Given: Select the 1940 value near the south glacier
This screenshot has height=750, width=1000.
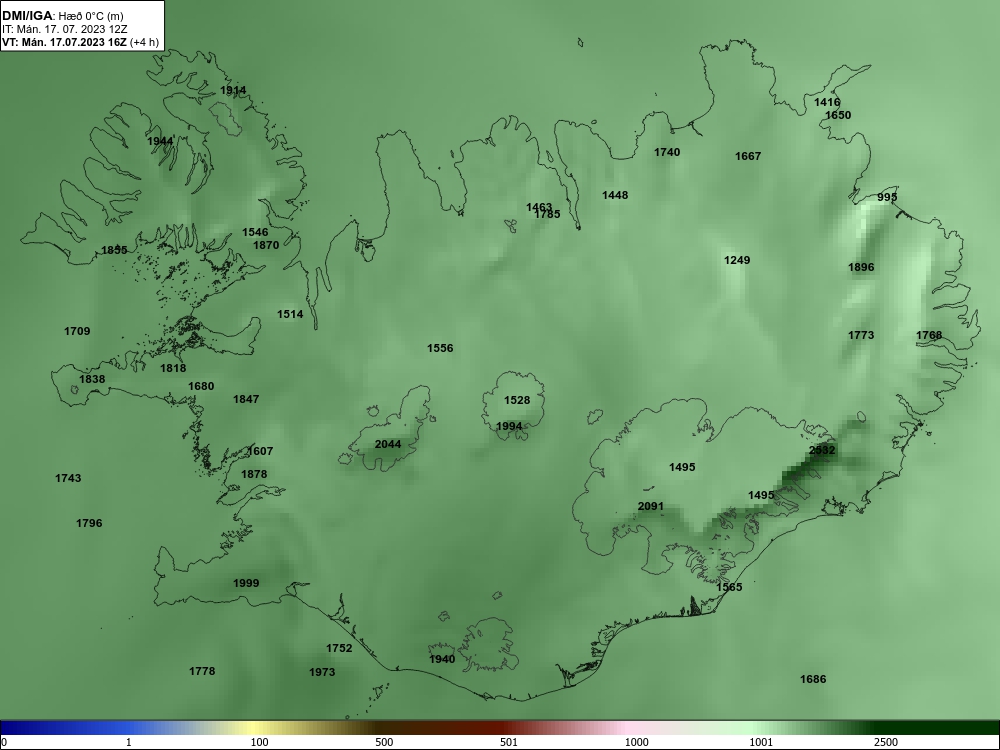Looking at the screenshot, I should (442, 659).
